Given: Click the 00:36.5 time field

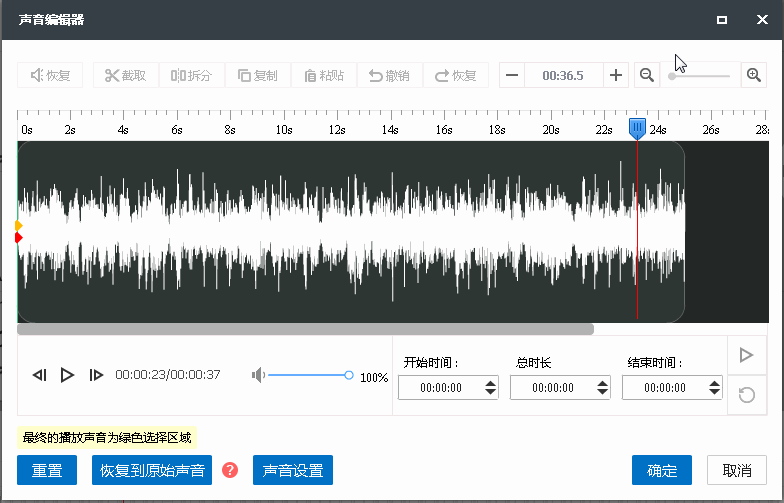Looking at the screenshot, I should coord(564,76).
